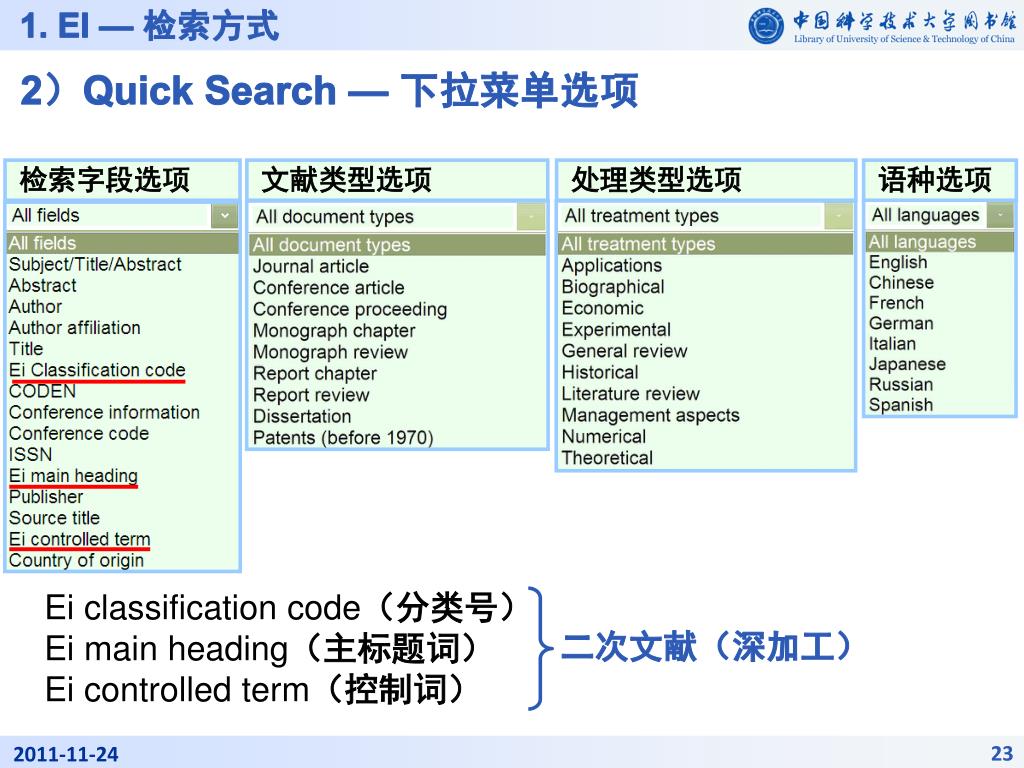Select 'Ei Classification code' option

[x=97, y=370]
